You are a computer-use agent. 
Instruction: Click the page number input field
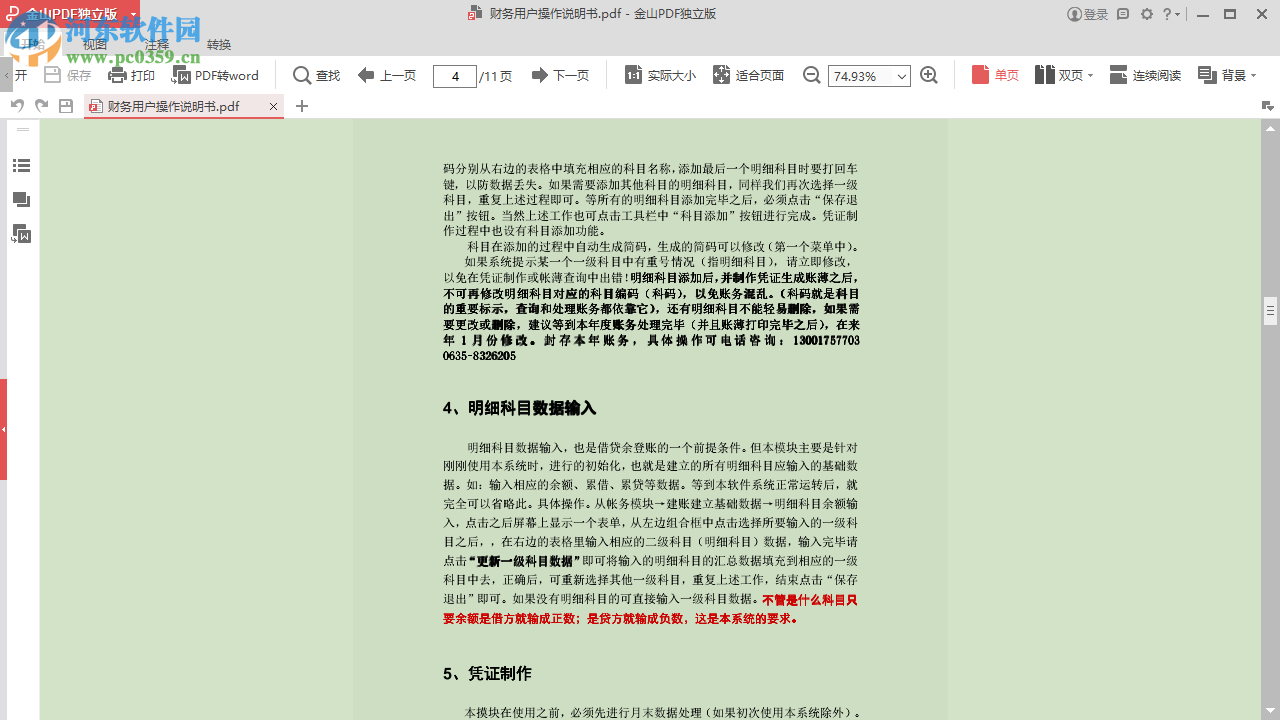click(455, 74)
